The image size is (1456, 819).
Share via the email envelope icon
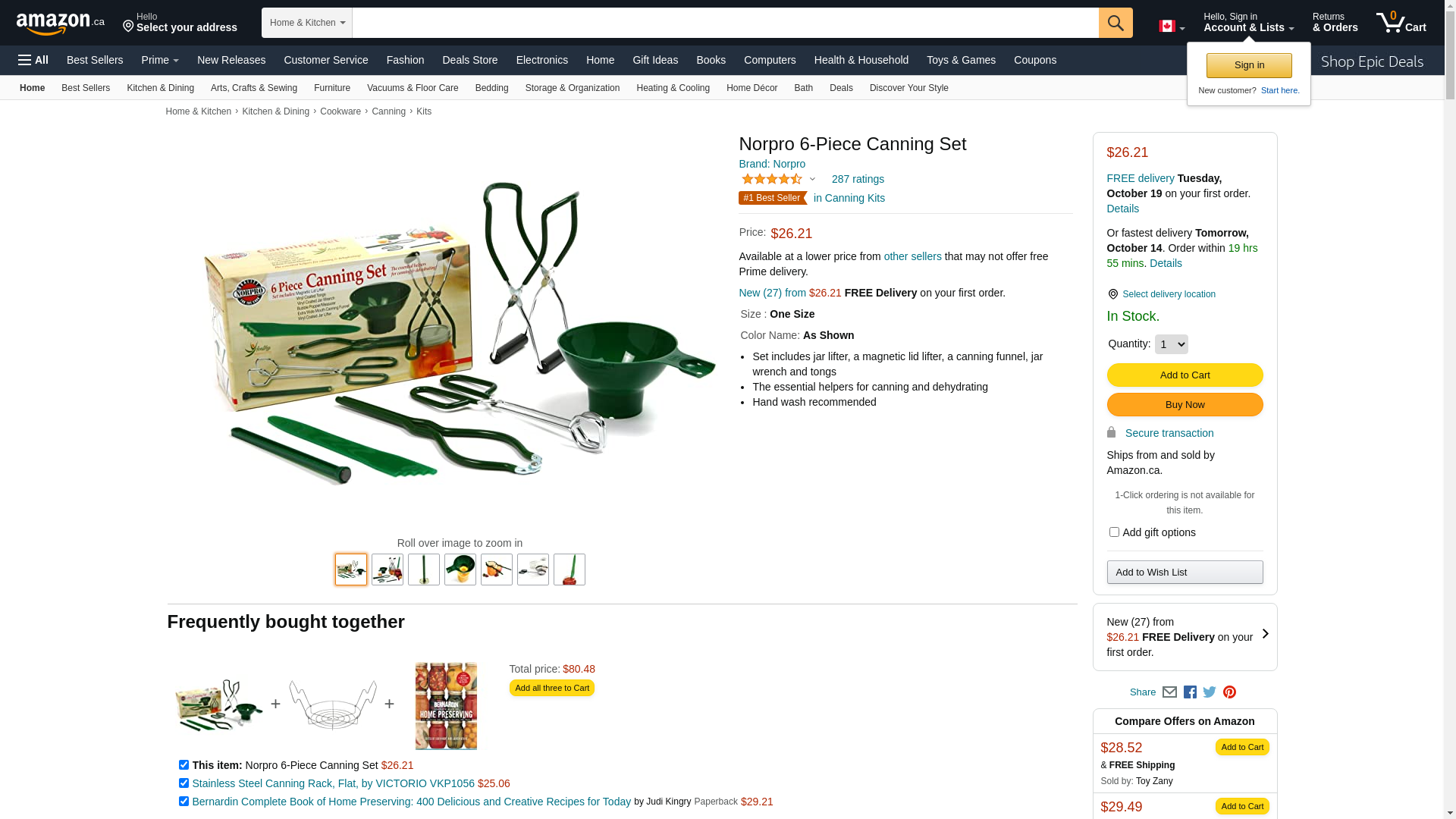point(1169,692)
